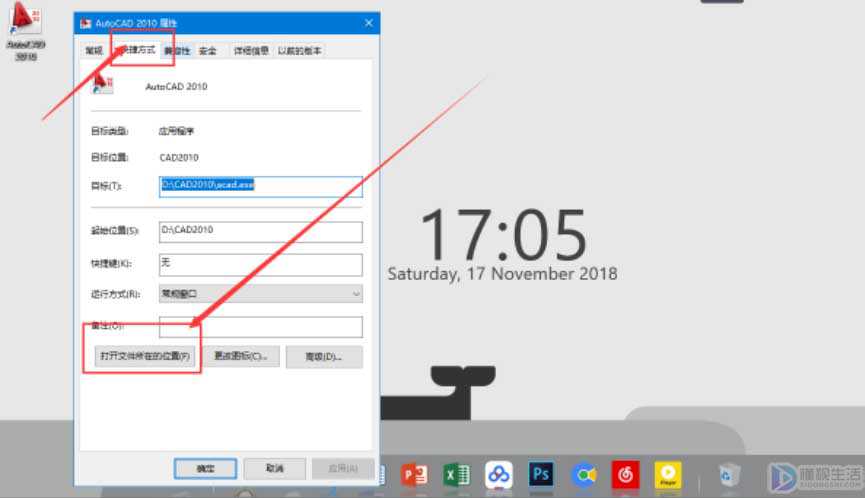Click the 更改图标(C)... button
The height and width of the screenshot is (498, 865).
pyautogui.click(x=241, y=356)
